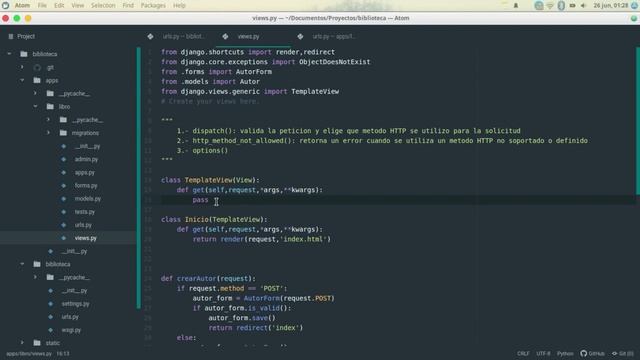Click the line 'from .models import Autor'
Screen dimensions: 640x360
click(210, 82)
